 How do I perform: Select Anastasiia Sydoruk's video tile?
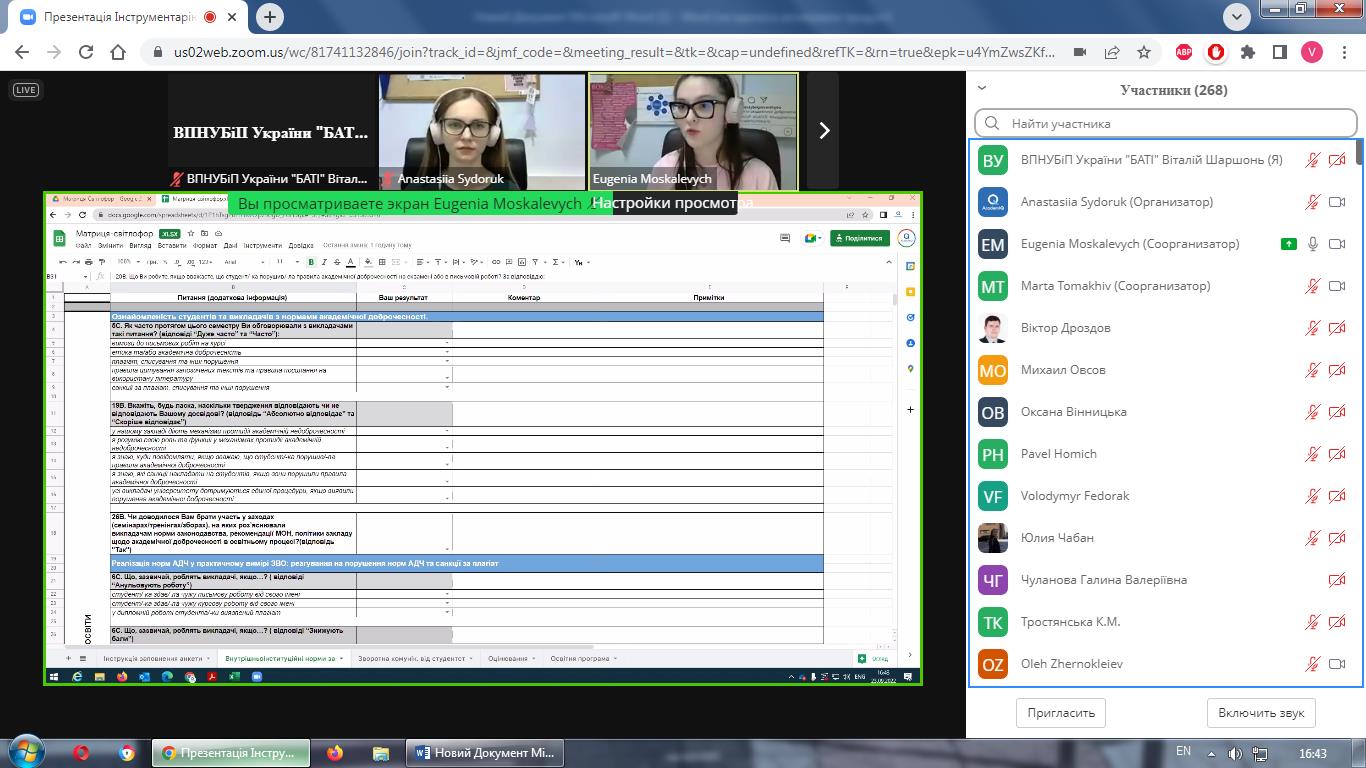[481, 131]
